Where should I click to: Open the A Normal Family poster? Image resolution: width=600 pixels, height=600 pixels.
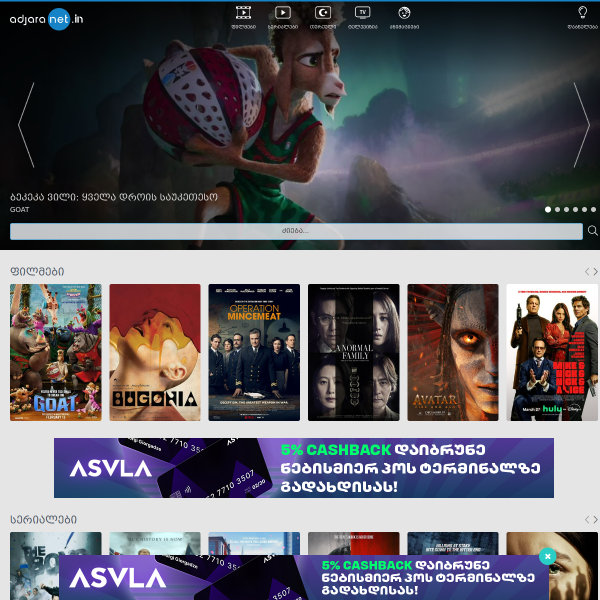coord(353,352)
